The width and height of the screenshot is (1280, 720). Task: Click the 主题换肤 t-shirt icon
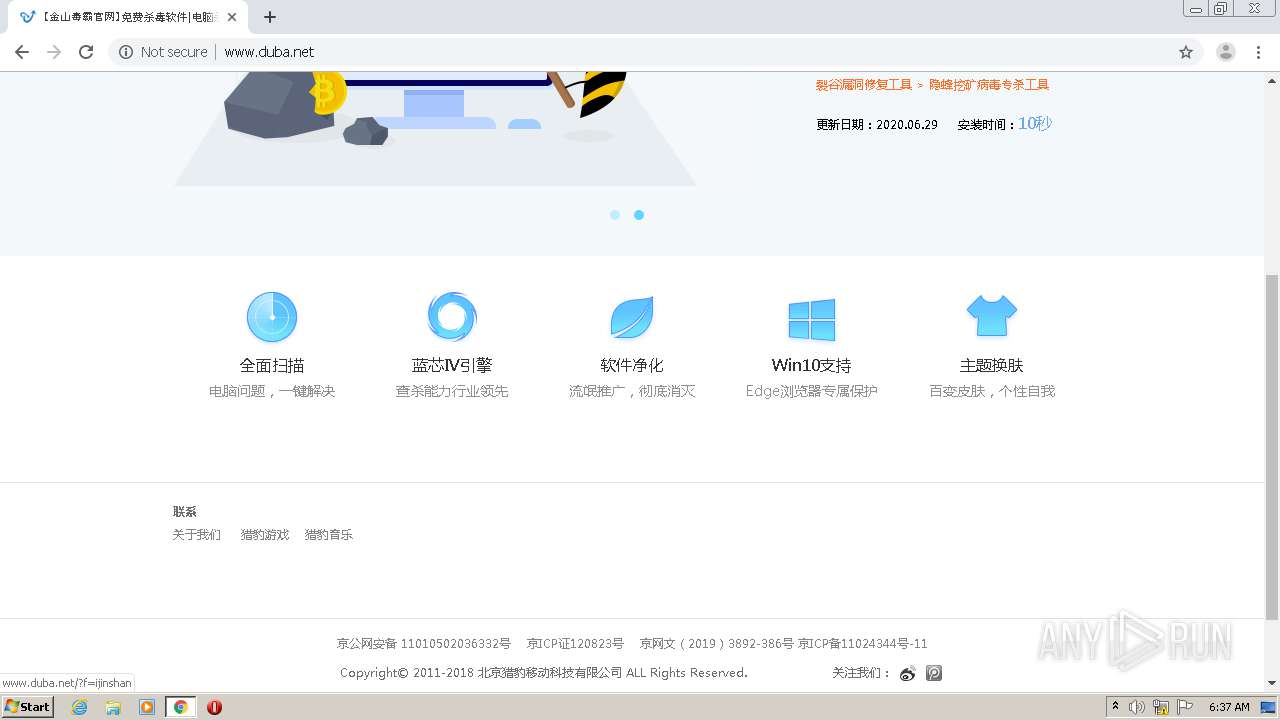click(x=992, y=316)
